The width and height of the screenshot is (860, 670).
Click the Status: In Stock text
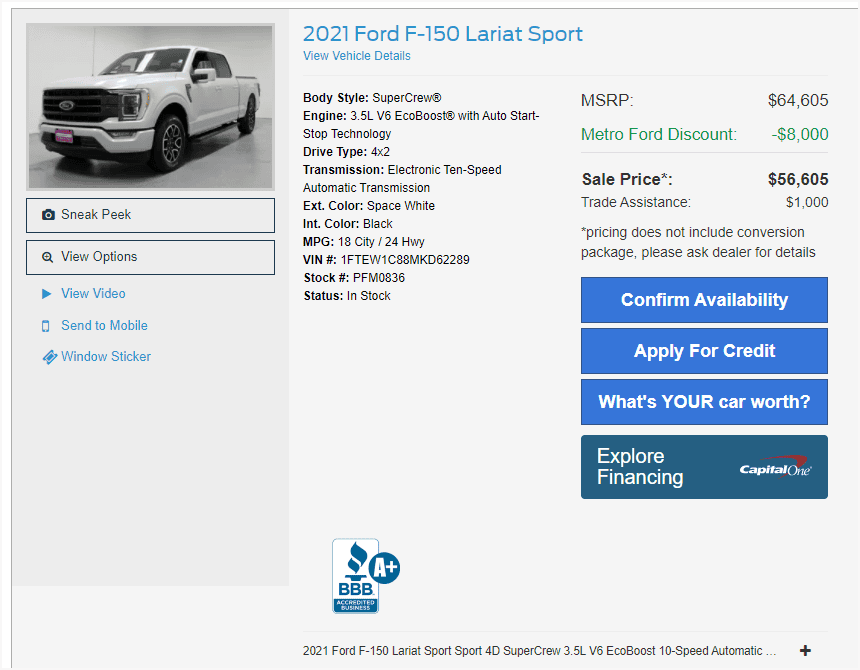click(x=347, y=296)
